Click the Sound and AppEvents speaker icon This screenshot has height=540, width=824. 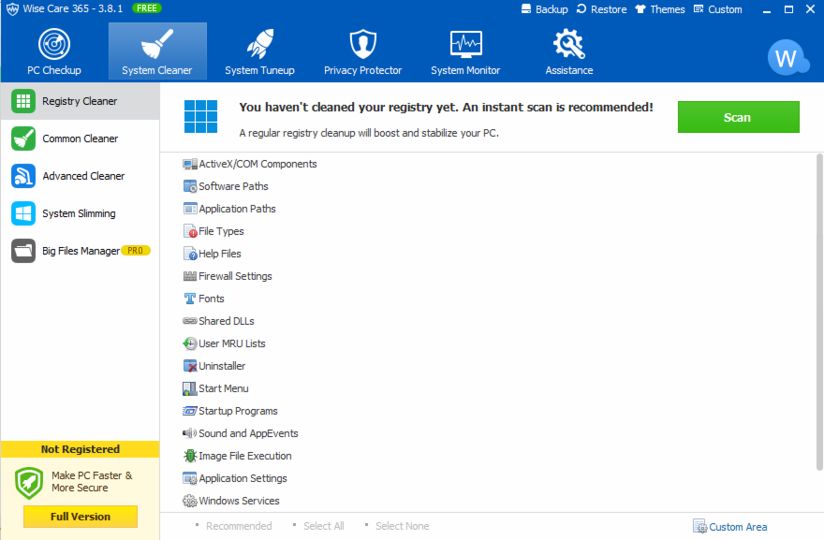click(190, 433)
